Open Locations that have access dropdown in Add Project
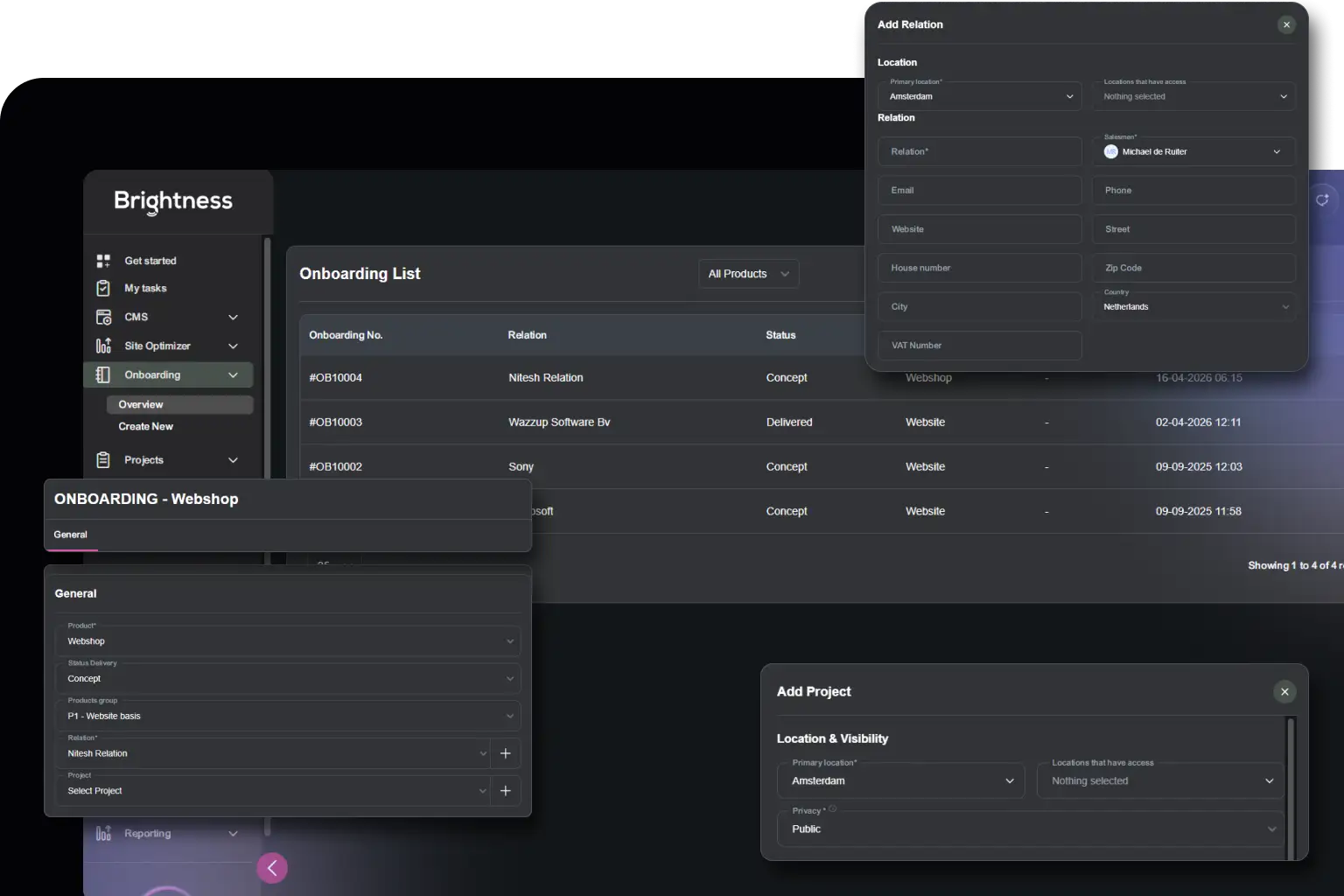This screenshot has width=1344, height=896. [1160, 780]
